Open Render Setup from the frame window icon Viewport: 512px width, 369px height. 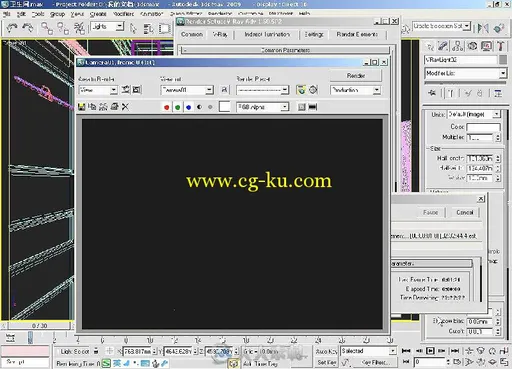[x=301, y=90]
